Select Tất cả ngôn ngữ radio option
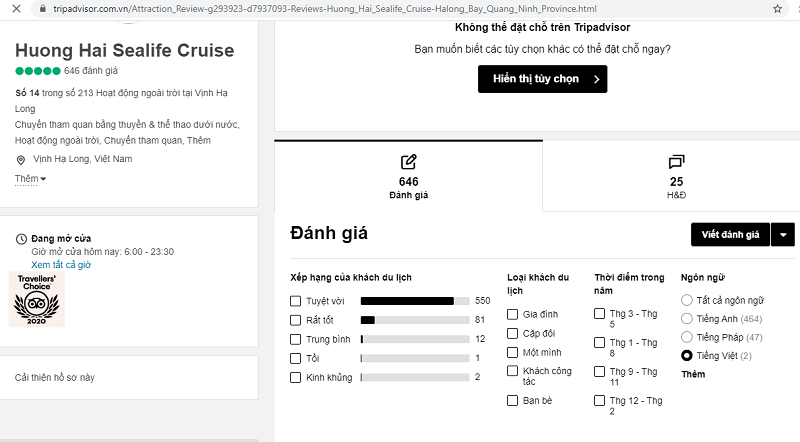 687,300
